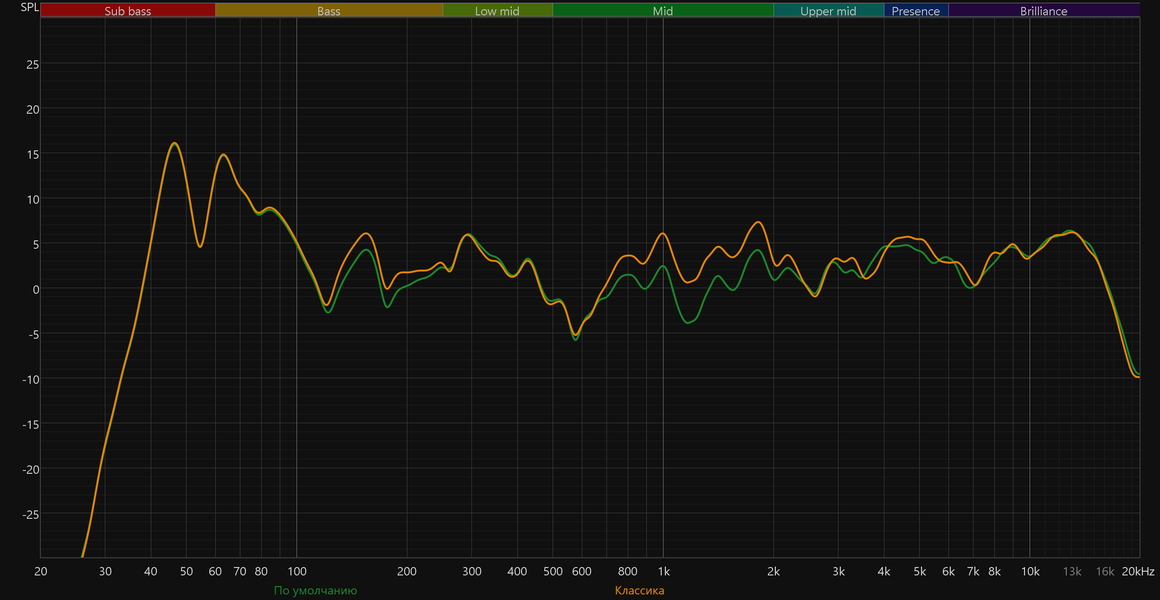This screenshot has width=1160, height=600.
Task: Click the -10 dB level label
Action: [x=30, y=380]
